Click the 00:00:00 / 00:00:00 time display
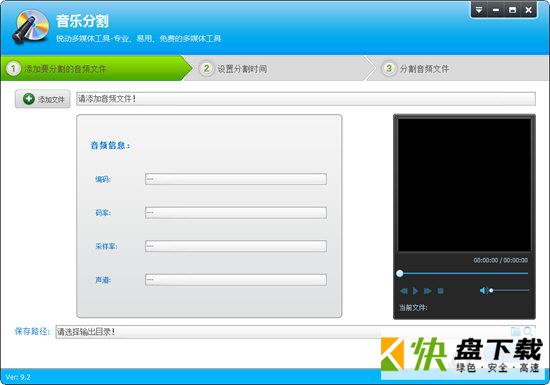 501,260
